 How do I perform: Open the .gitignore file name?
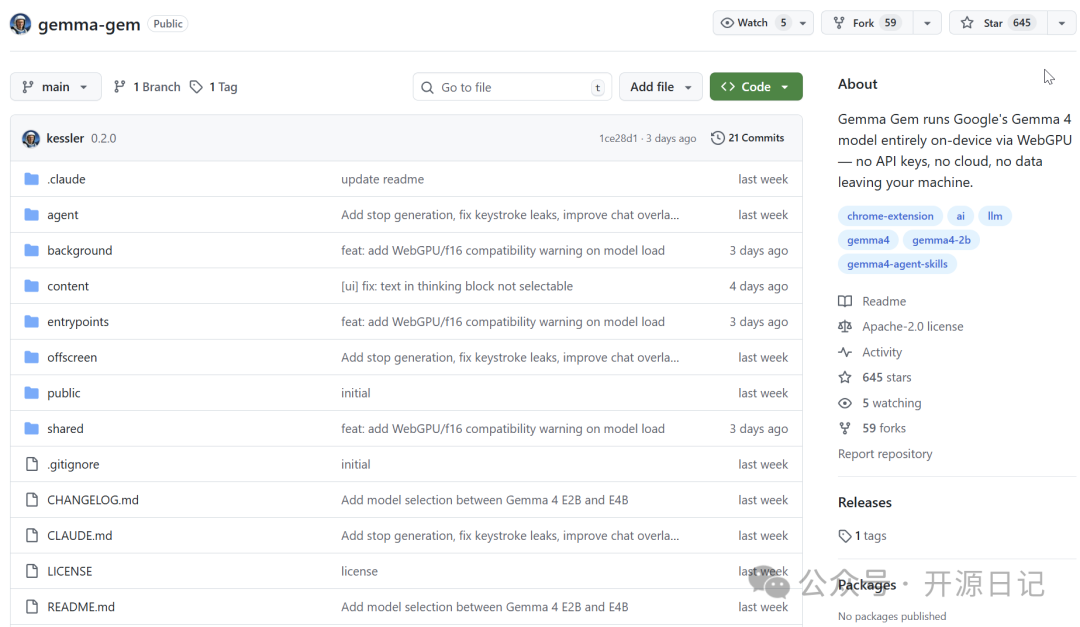(73, 464)
